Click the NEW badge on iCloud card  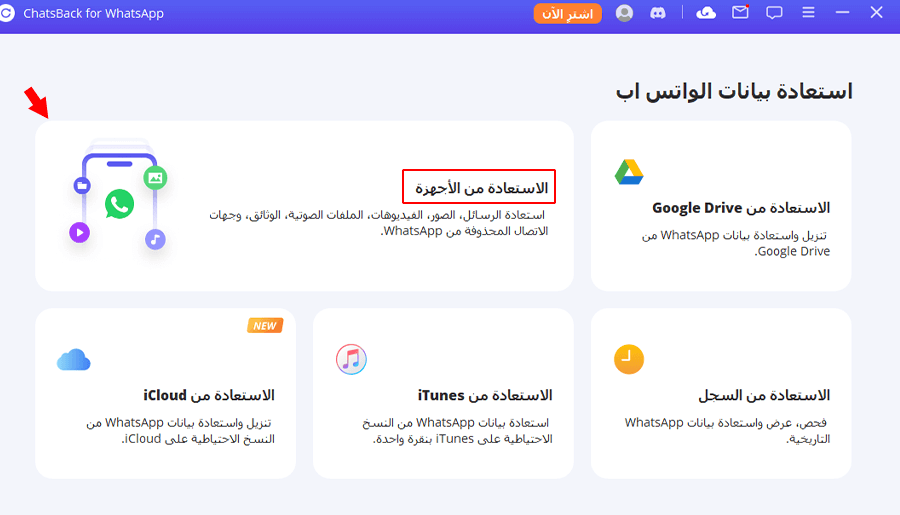tap(265, 326)
